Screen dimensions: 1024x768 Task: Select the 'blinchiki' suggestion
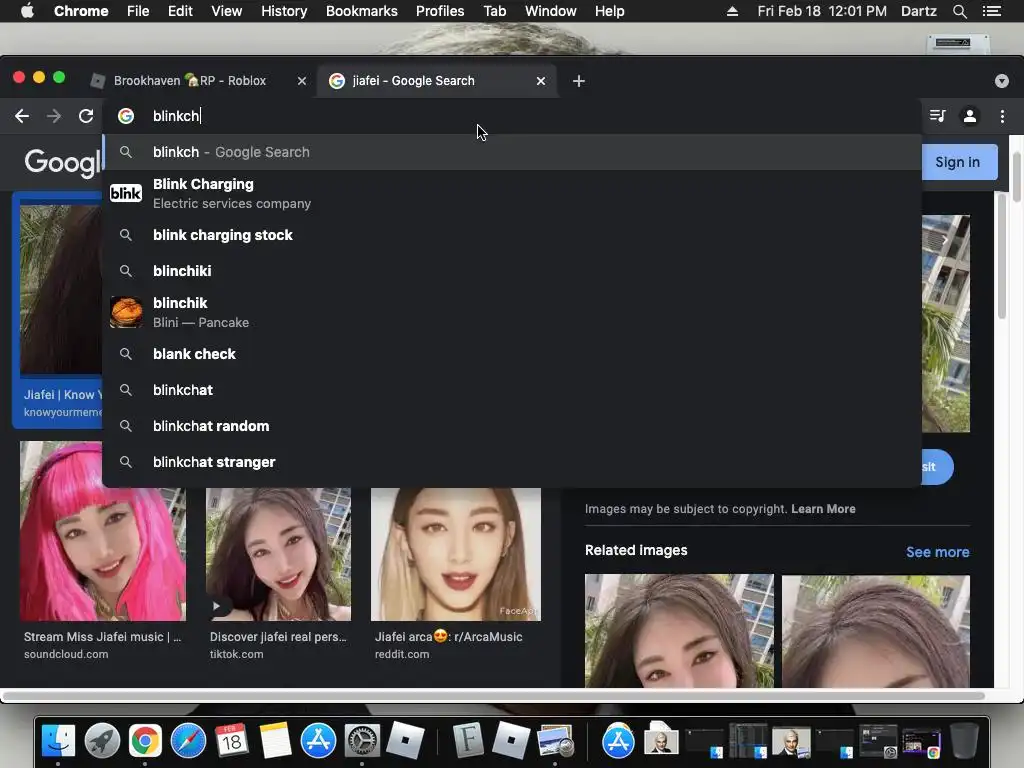point(512,271)
